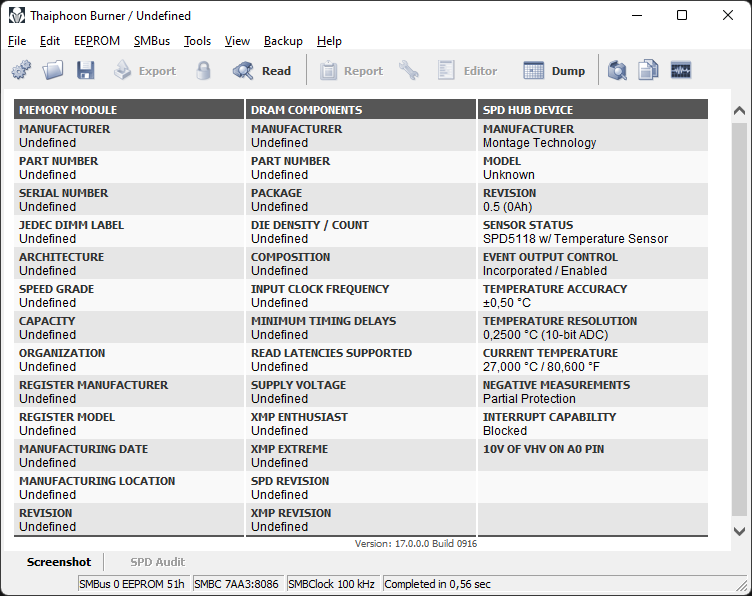Click the Dump toolbar button
The width and height of the screenshot is (752, 596).
click(x=554, y=71)
